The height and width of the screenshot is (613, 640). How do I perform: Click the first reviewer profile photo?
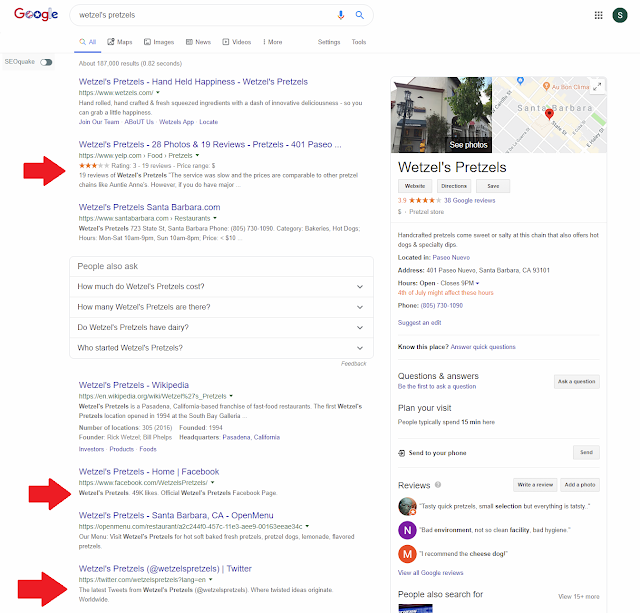point(407,506)
